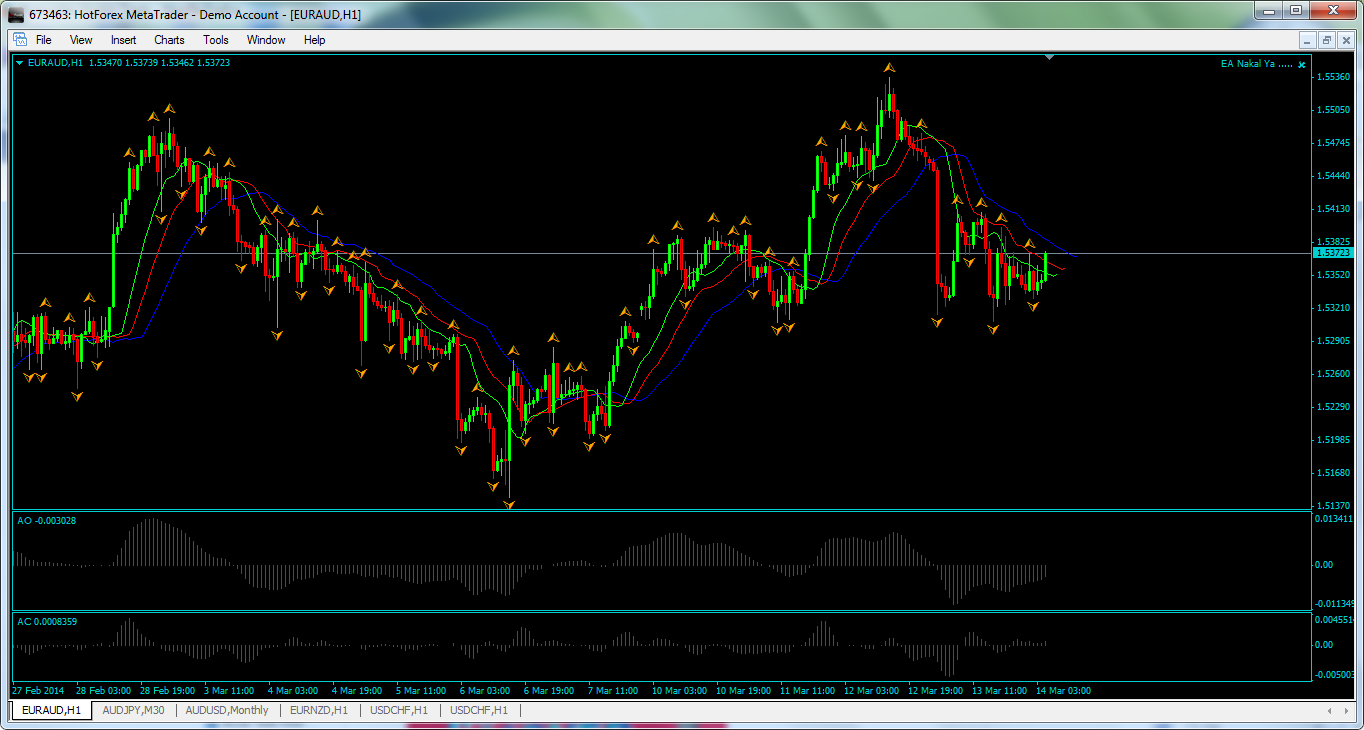Switch to the AUDUSD,Monthly chart tab
The height and width of the screenshot is (730, 1364).
pyautogui.click(x=227, y=710)
